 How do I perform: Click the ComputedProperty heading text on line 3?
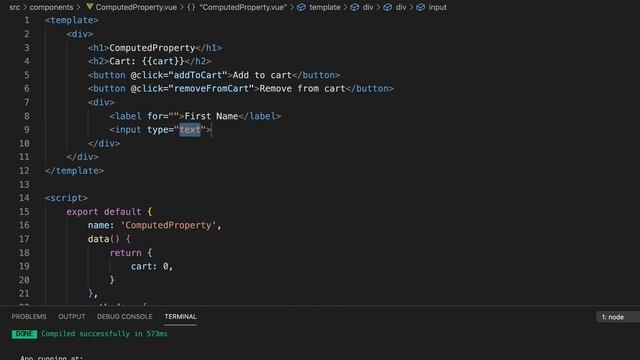(x=152, y=48)
